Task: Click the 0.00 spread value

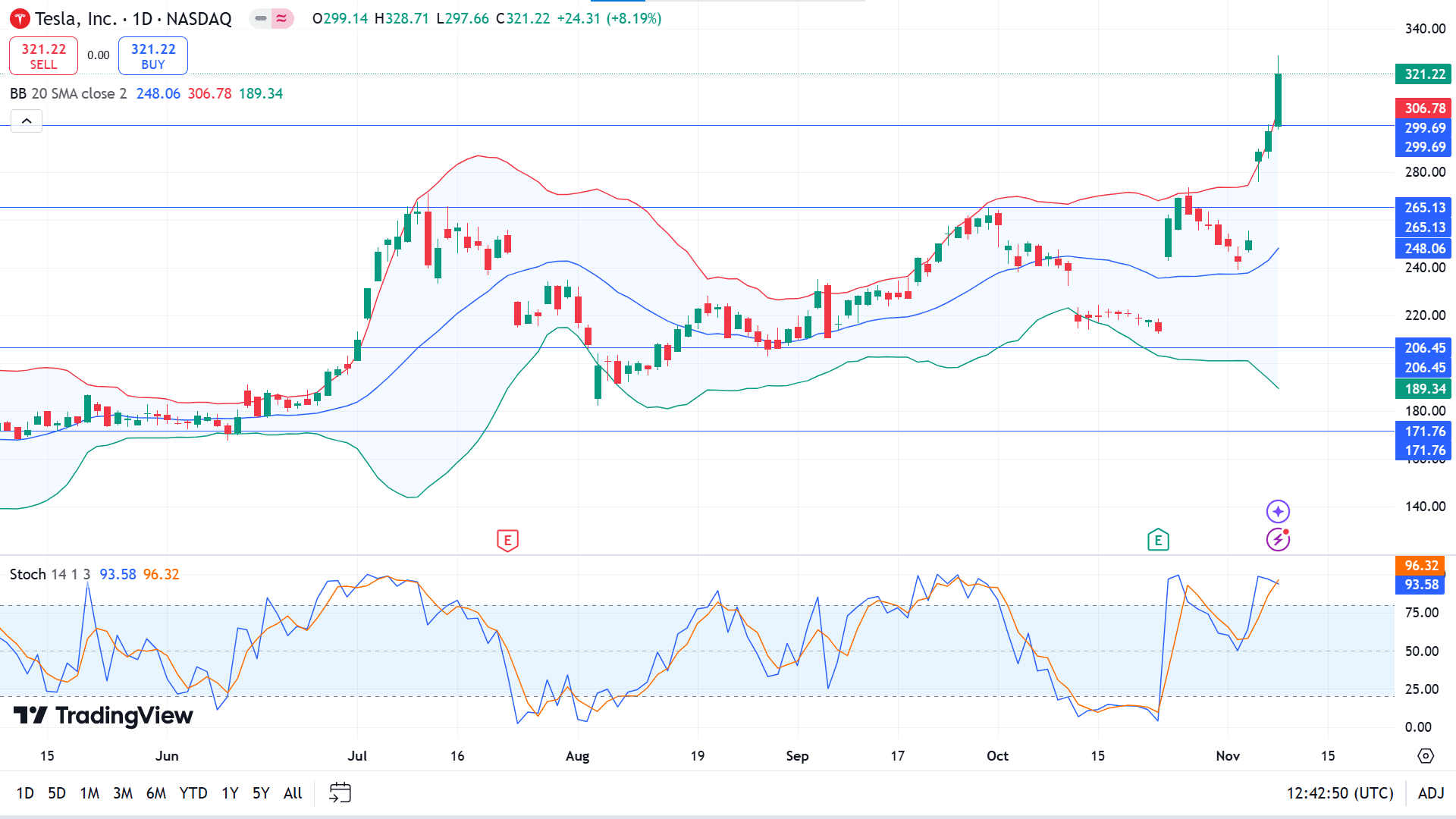Action: click(x=98, y=55)
